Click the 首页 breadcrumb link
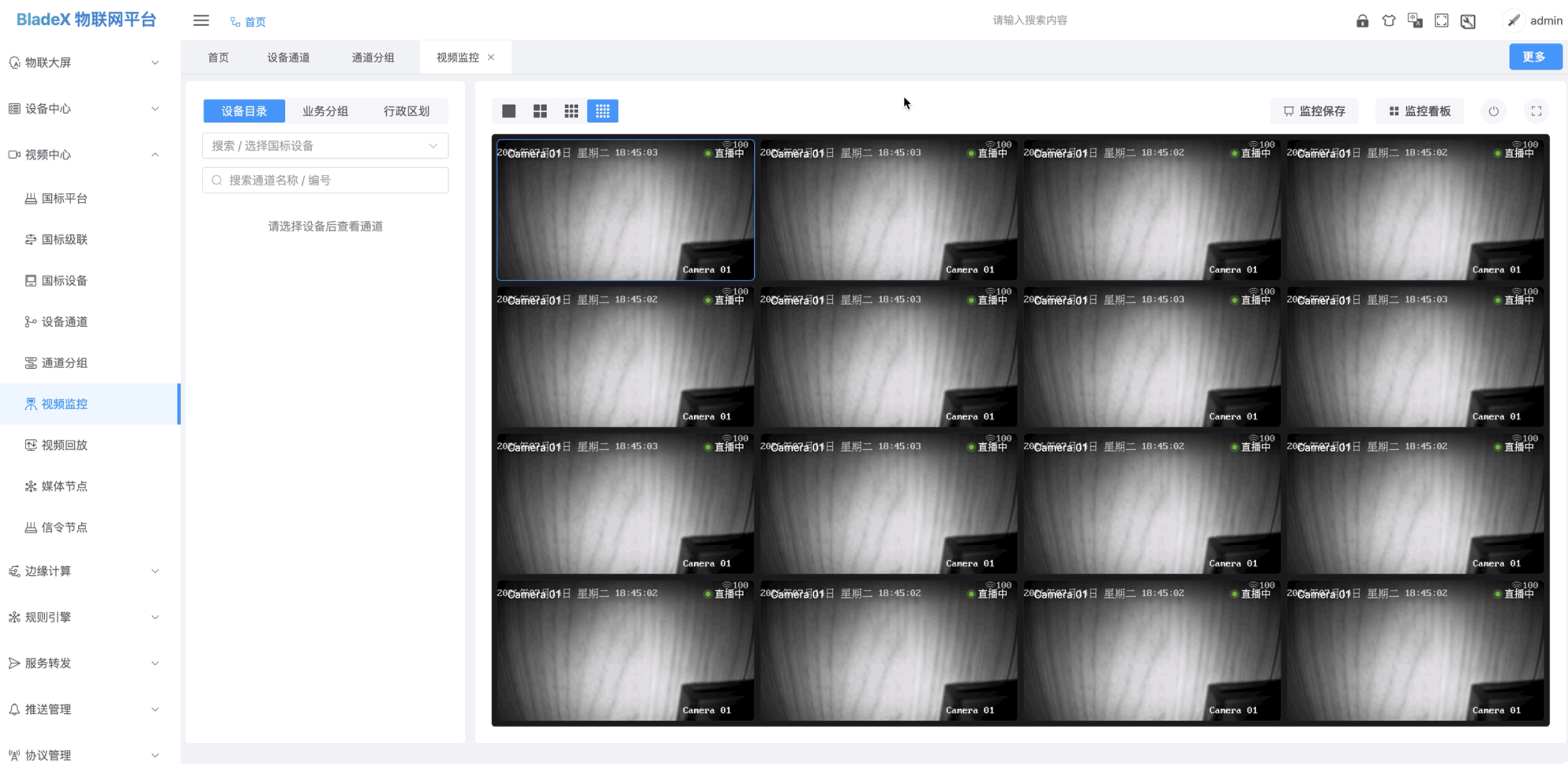 point(248,22)
